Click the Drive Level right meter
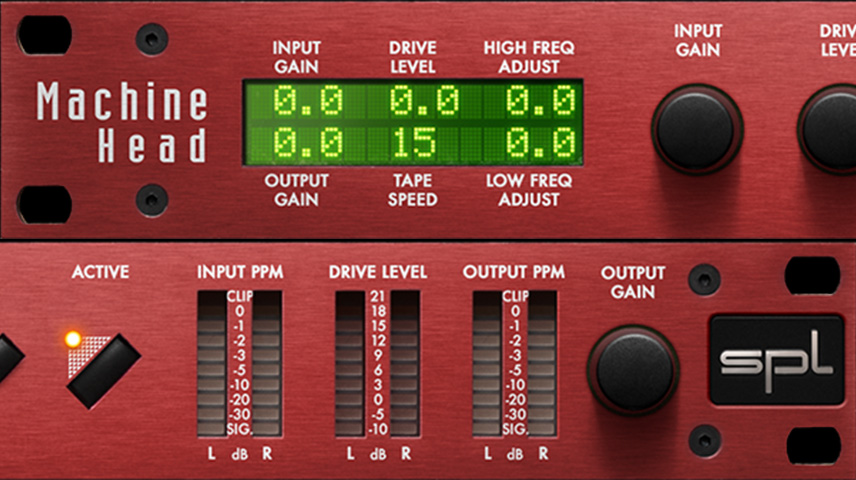Image resolution: width=856 pixels, height=480 pixels. (x=405, y=364)
